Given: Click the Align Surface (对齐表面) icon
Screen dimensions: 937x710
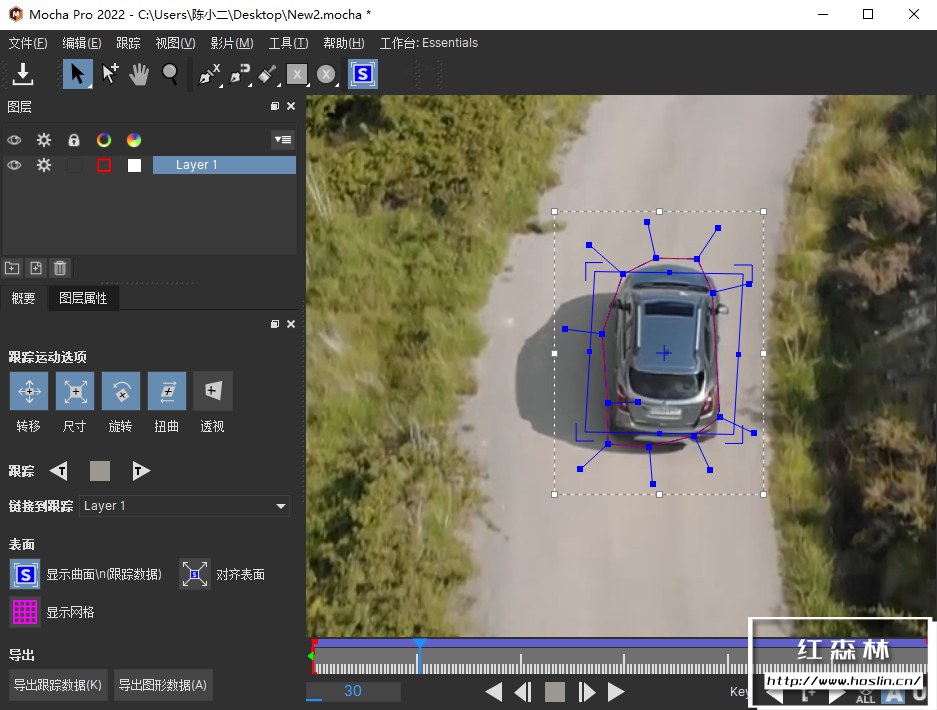Looking at the screenshot, I should 195,574.
